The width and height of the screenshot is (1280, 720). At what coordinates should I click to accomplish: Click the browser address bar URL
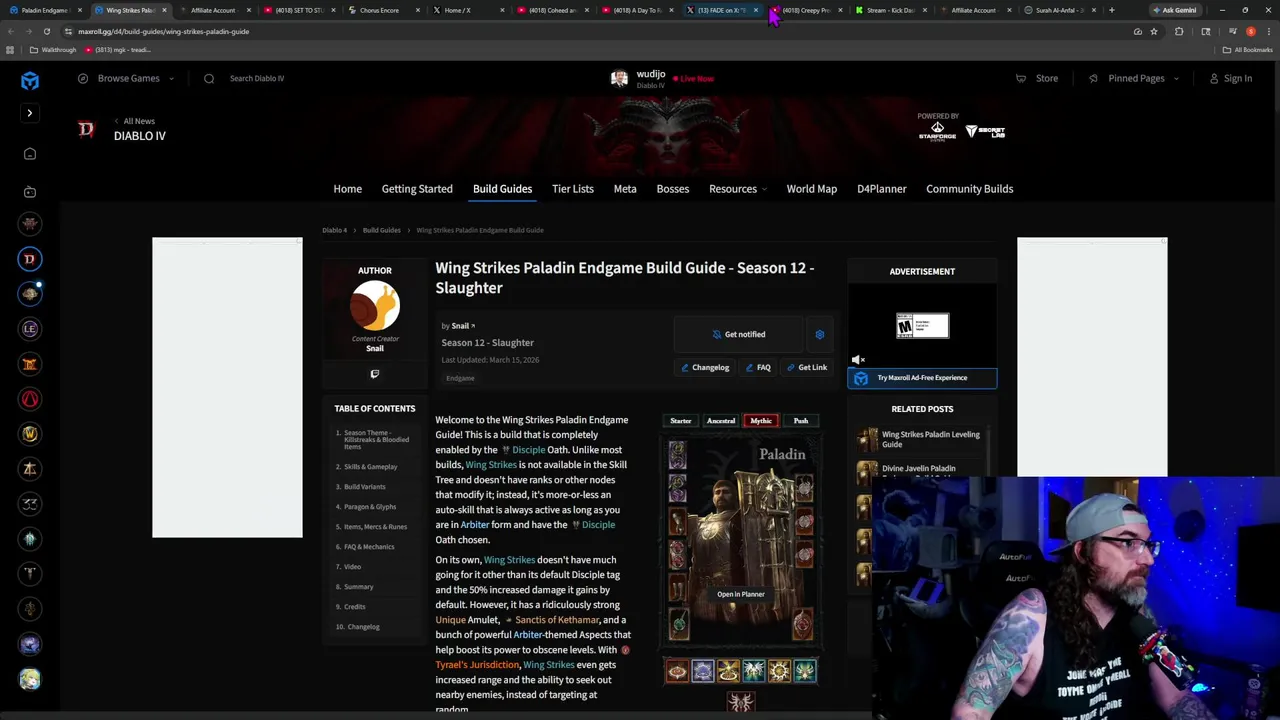164,31
